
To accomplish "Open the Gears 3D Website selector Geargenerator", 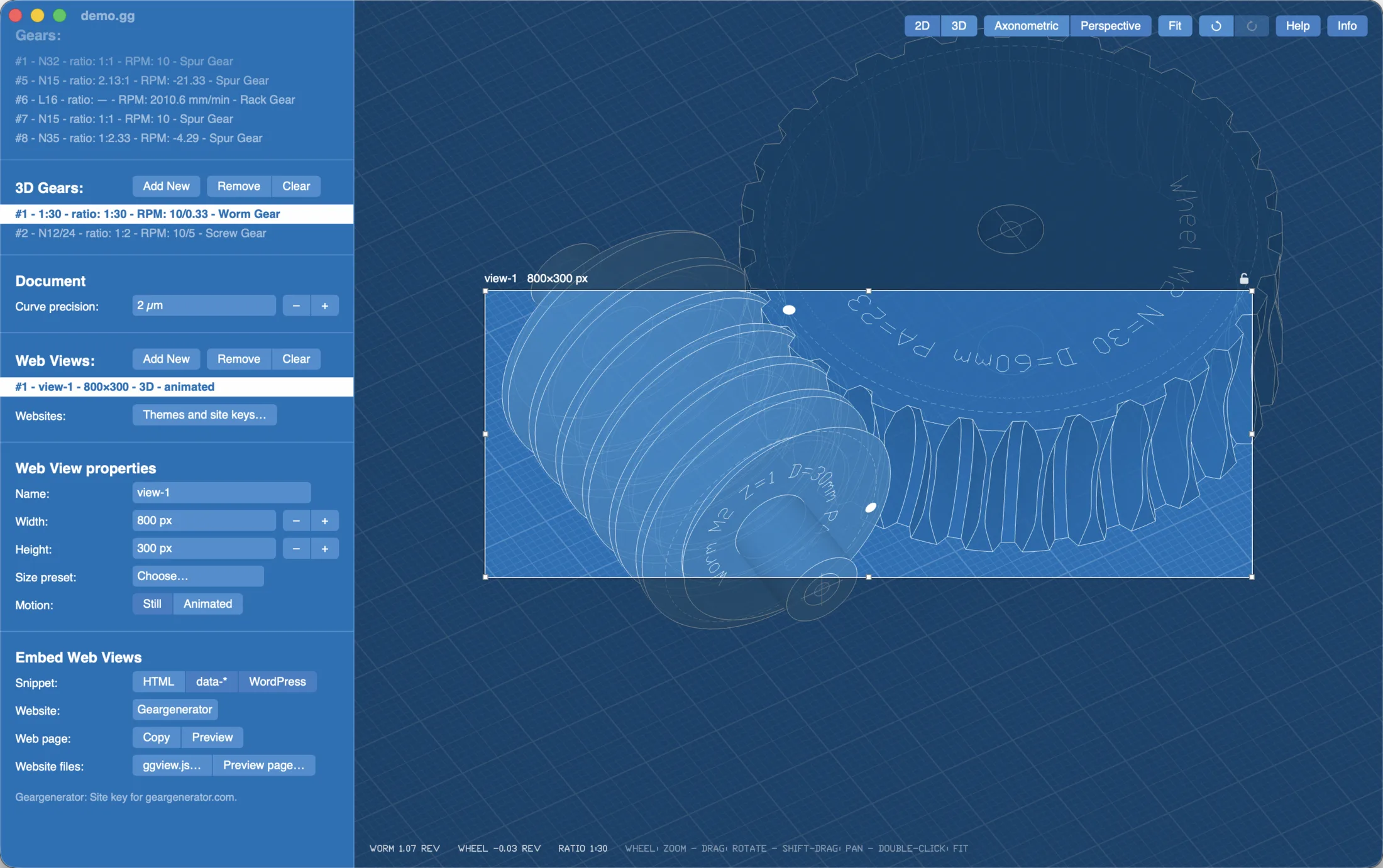I will click(x=175, y=709).
